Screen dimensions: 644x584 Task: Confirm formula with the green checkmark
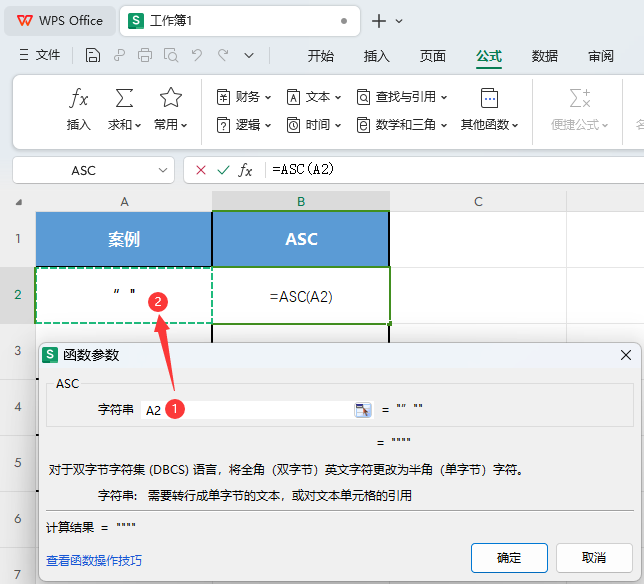[x=223, y=170]
